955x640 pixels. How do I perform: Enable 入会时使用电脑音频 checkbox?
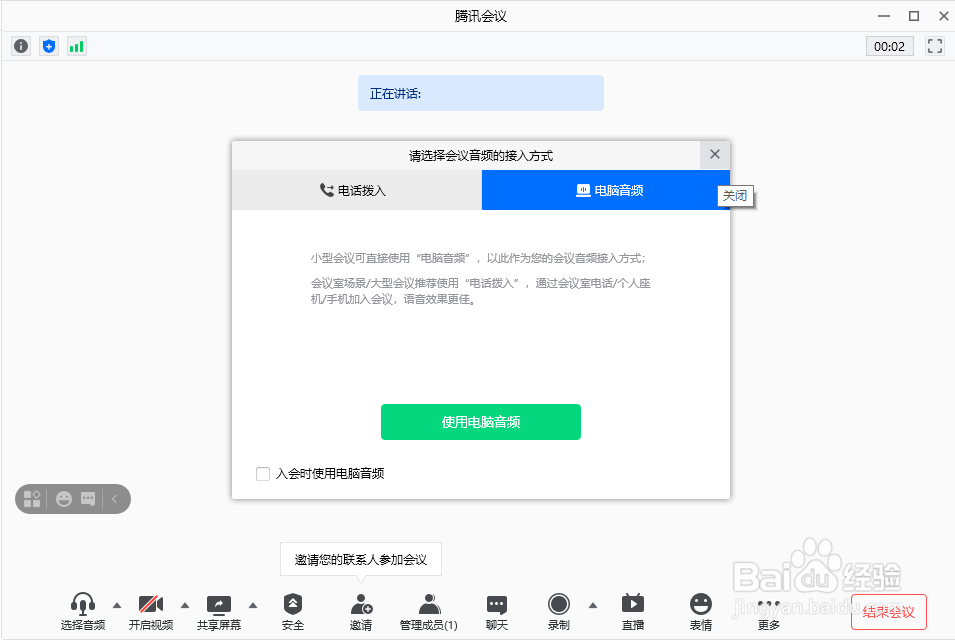263,474
